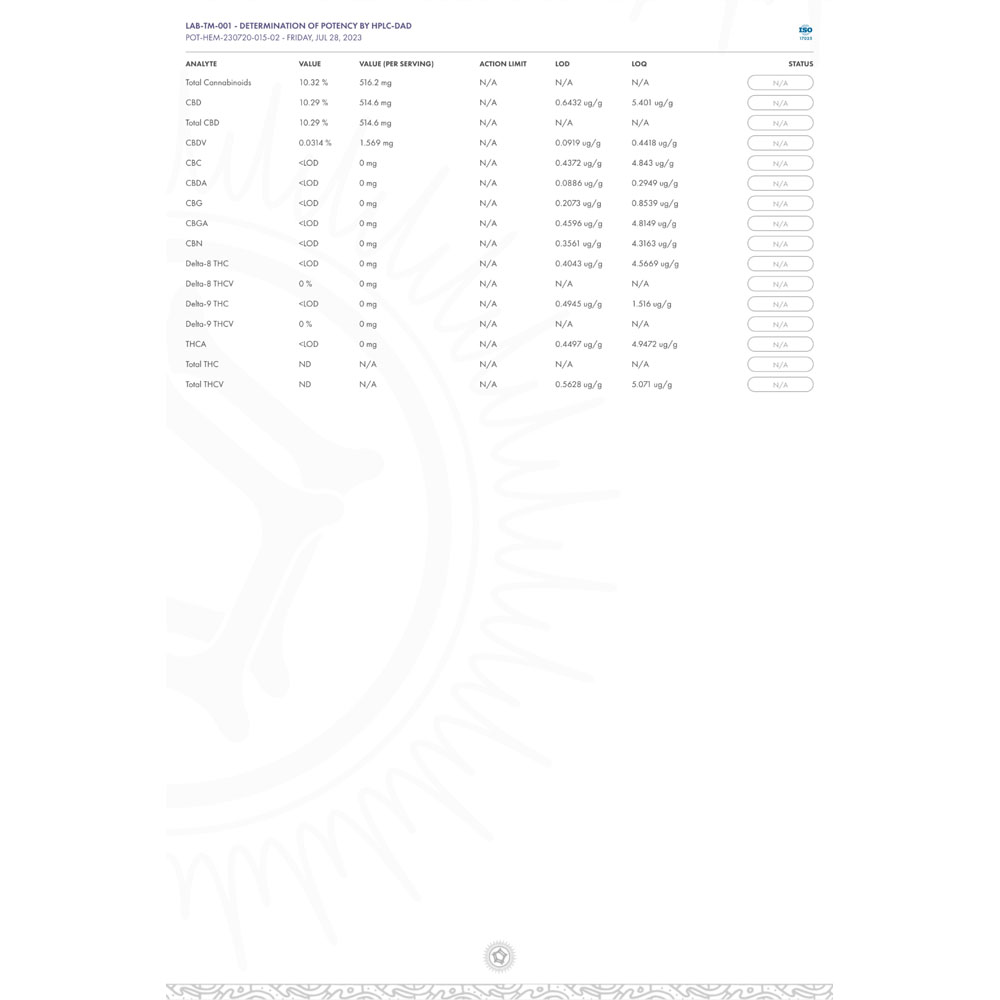Screen dimensions: 1000x1000
Task: Click the N/A status pill for Total THC
Action: click(780, 365)
